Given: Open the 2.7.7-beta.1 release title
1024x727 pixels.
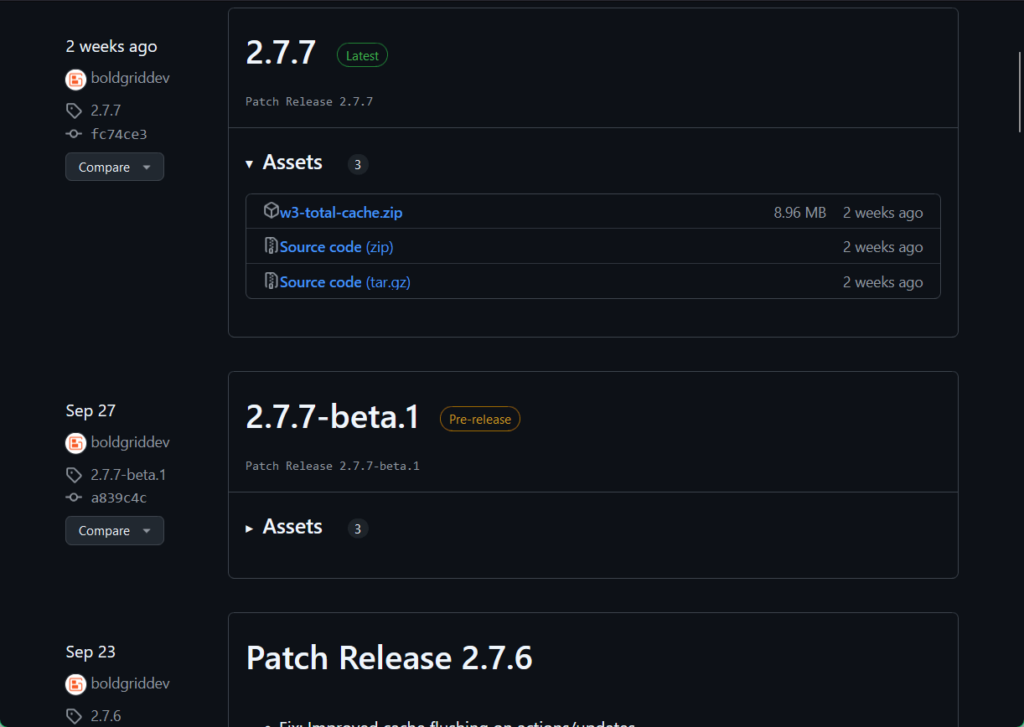Looking at the screenshot, I should coord(332,417).
